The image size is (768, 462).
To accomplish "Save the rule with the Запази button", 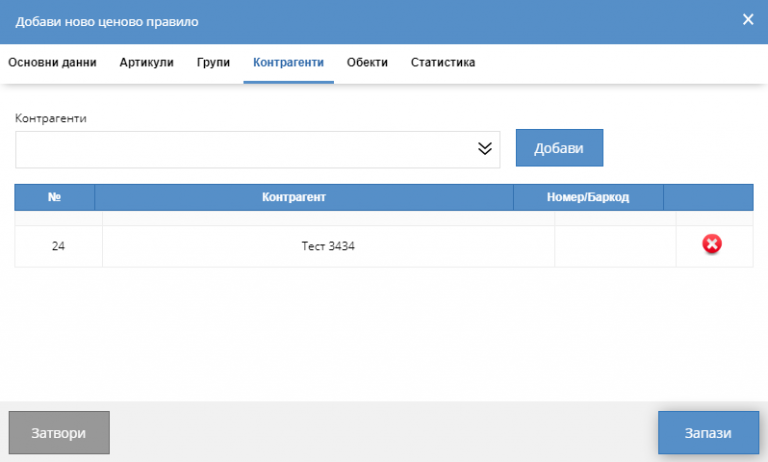I will click(x=708, y=433).
